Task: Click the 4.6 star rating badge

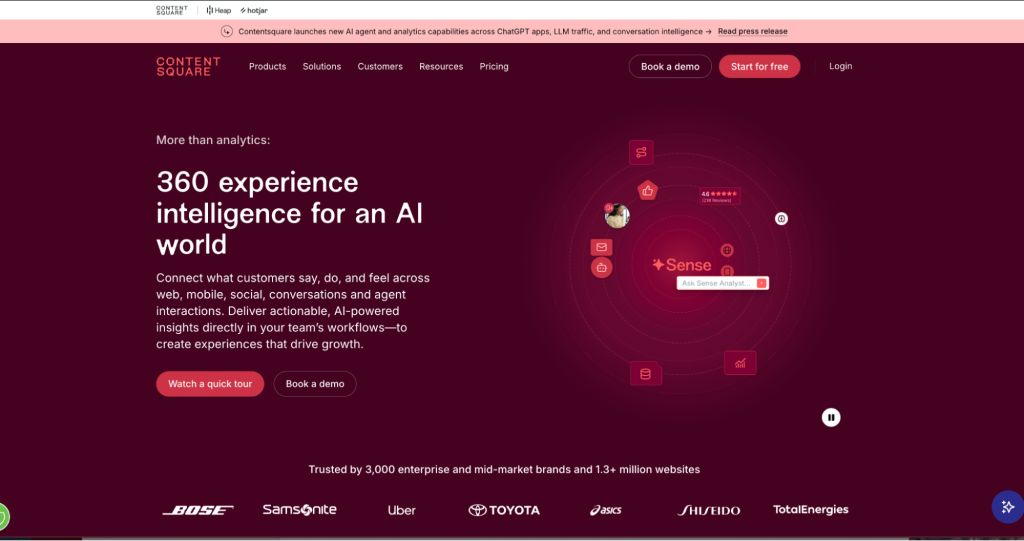Action: tap(720, 196)
